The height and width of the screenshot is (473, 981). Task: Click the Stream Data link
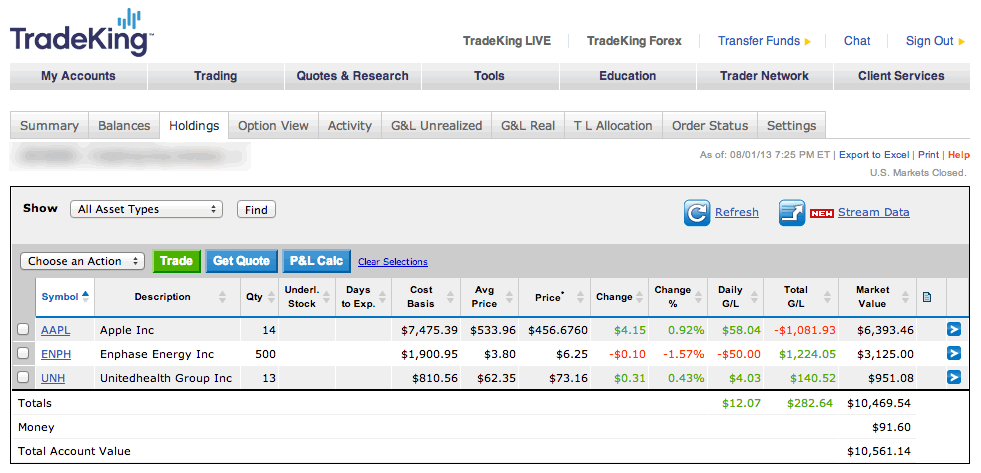873,212
